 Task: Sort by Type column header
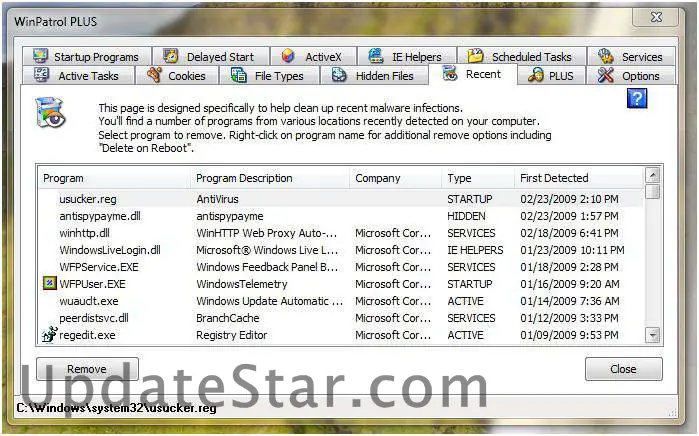click(x=478, y=178)
